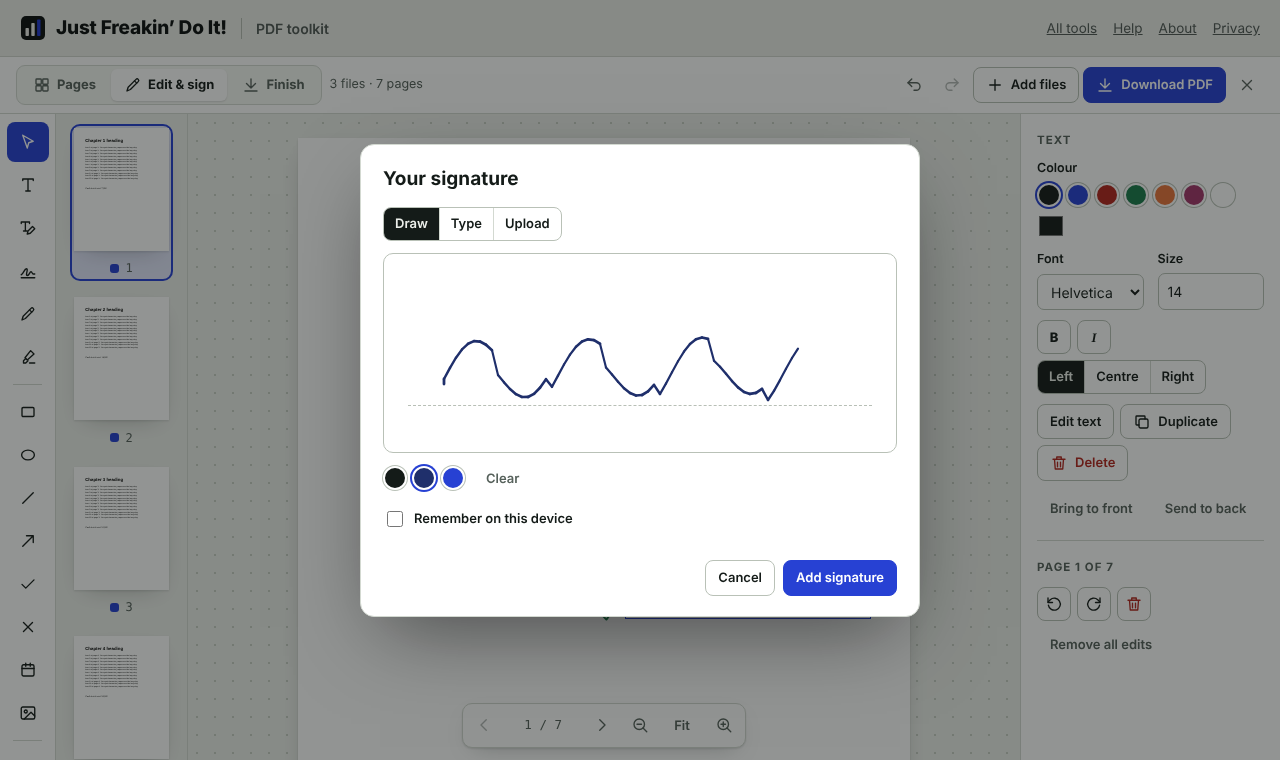Select the Text tool in left toolbar
This screenshot has height=760, width=1280.
[28, 185]
